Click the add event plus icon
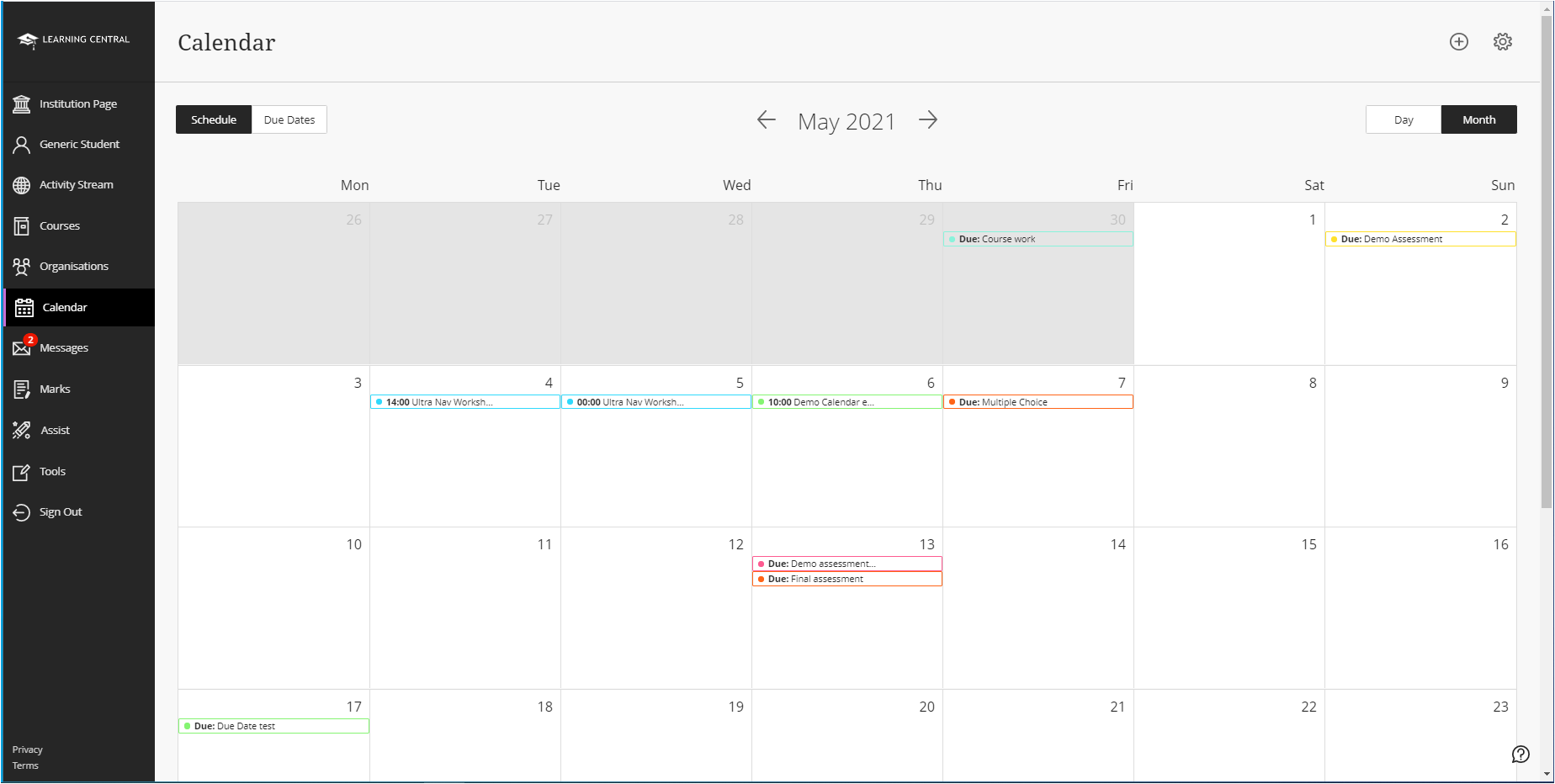Viewport: 1555px width, 784px height. click(x=1458, y=41)
